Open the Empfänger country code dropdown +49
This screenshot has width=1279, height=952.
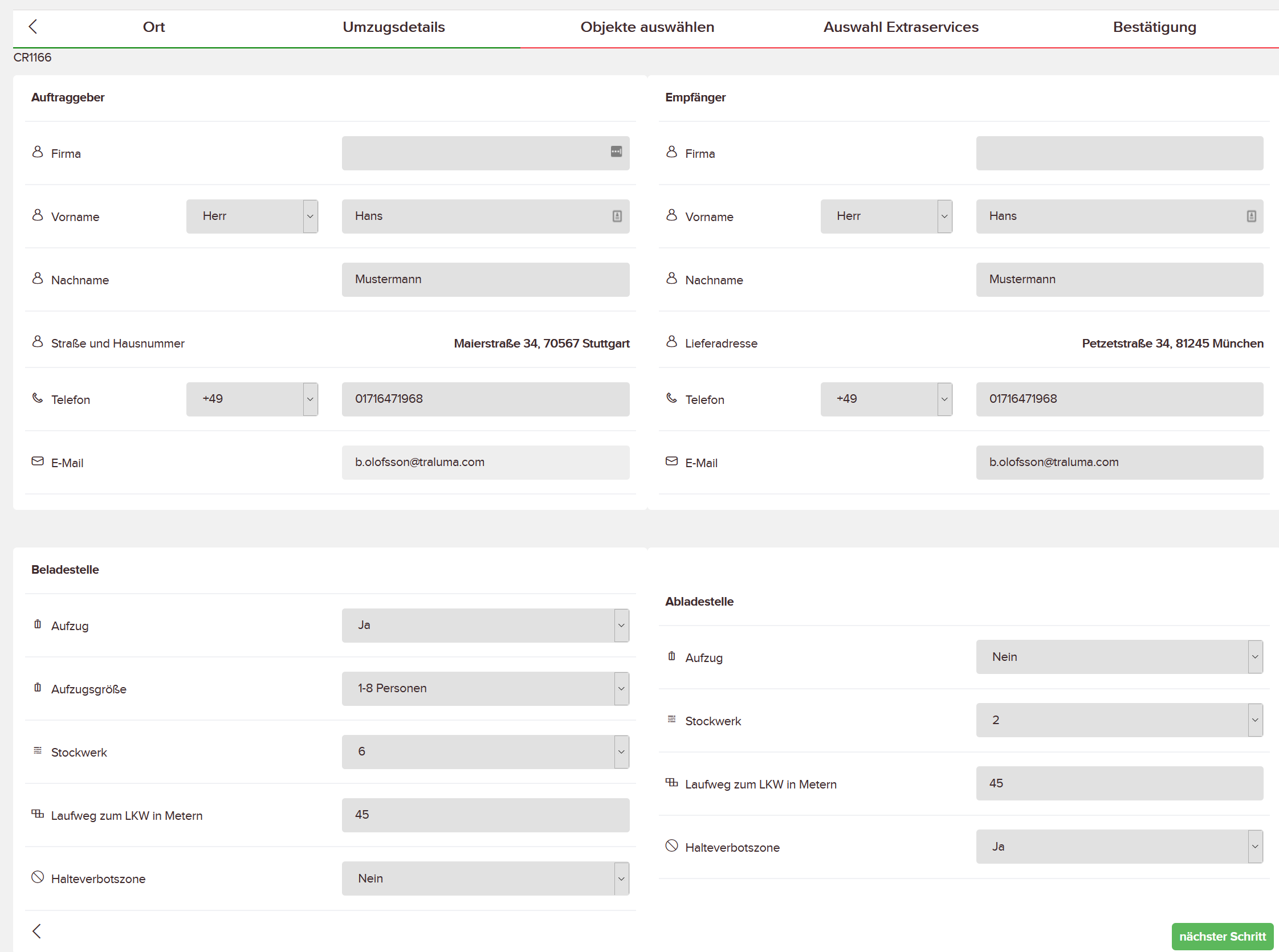886,399
